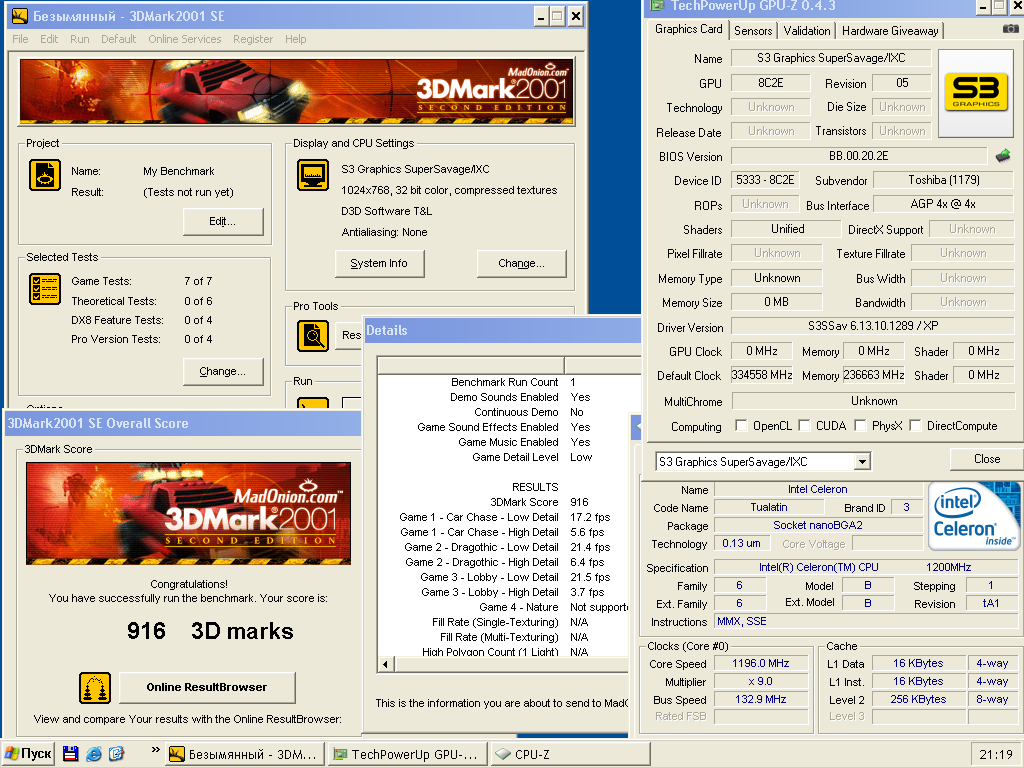Open the Hardware Giveaway tab
The image size is (1024, 768).
coord(889,31)
